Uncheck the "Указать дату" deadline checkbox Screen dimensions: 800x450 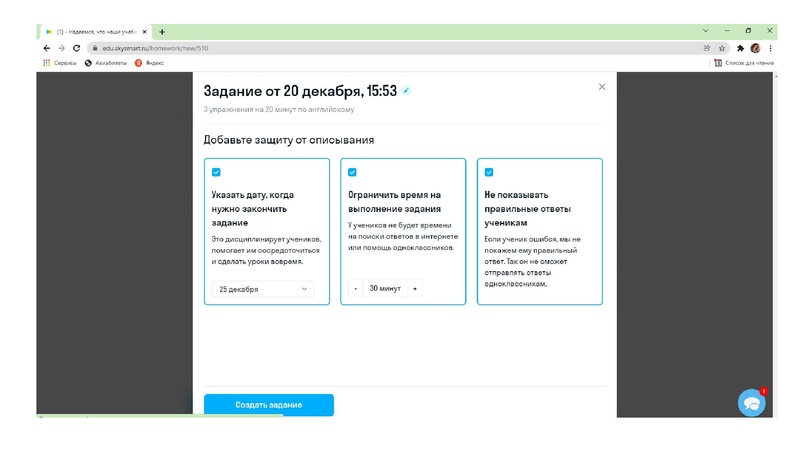click(216, 172)
